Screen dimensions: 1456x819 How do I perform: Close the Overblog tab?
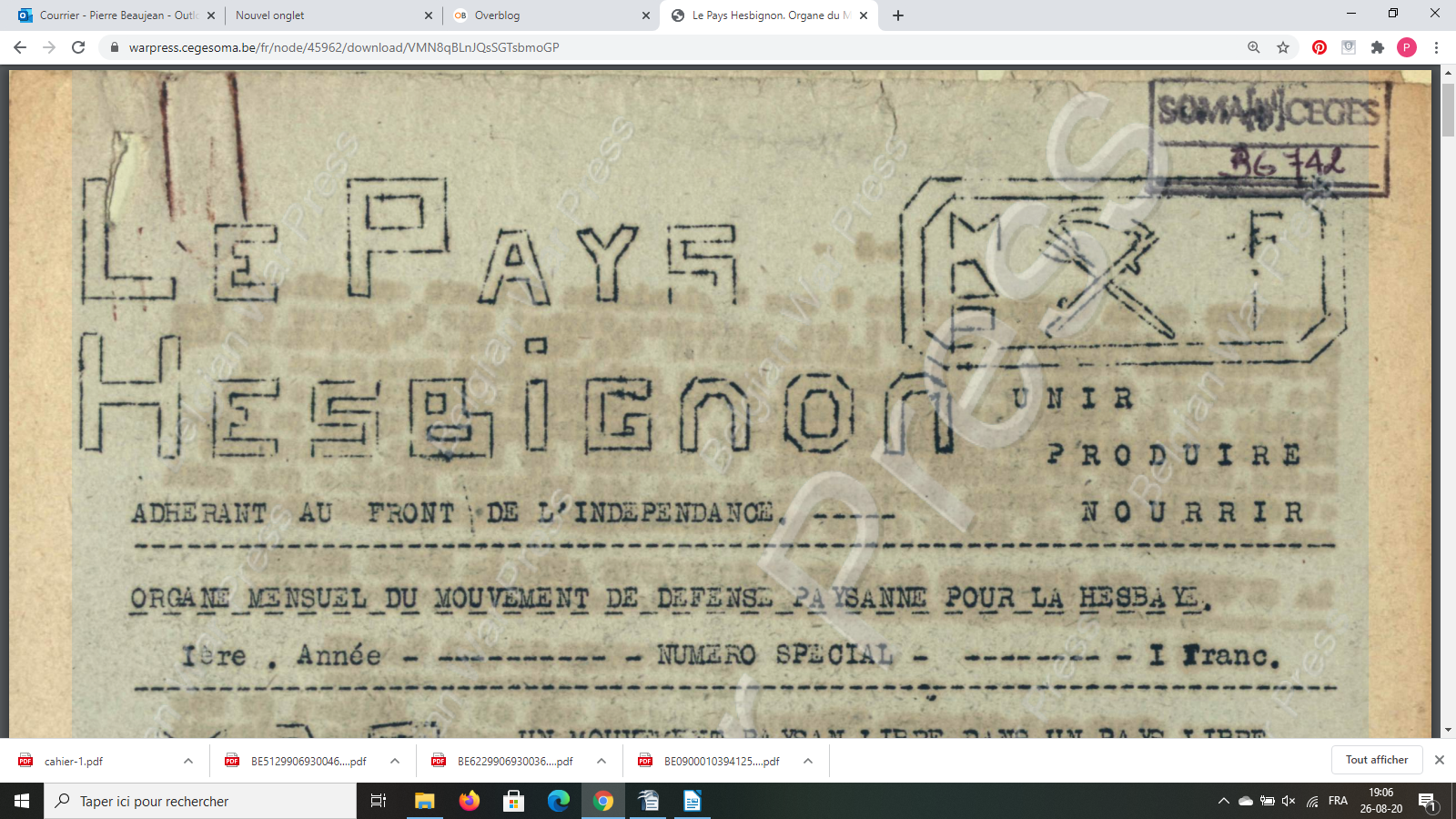click(646, 15)
